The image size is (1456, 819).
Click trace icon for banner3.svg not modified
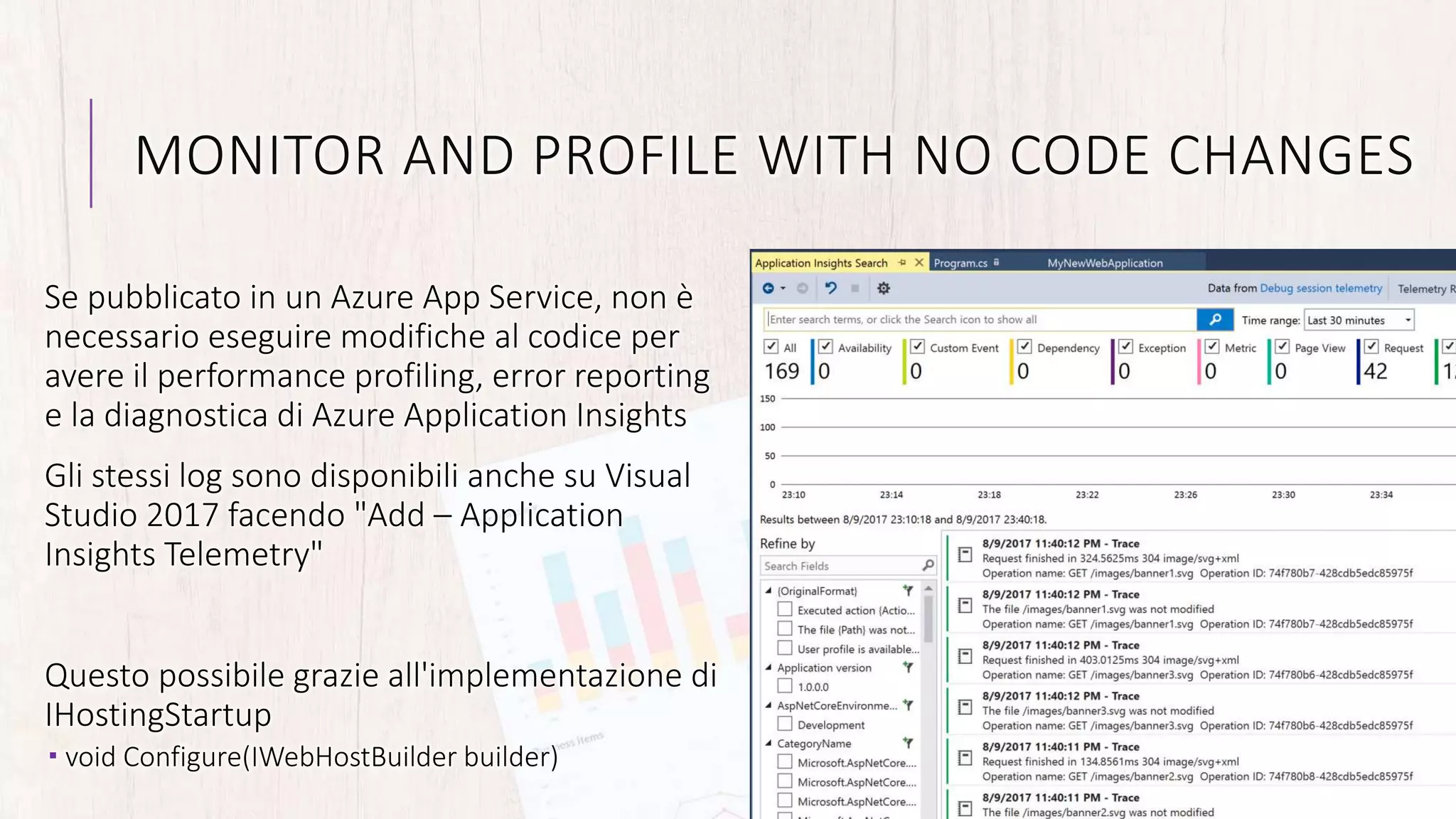pos(965,707)
